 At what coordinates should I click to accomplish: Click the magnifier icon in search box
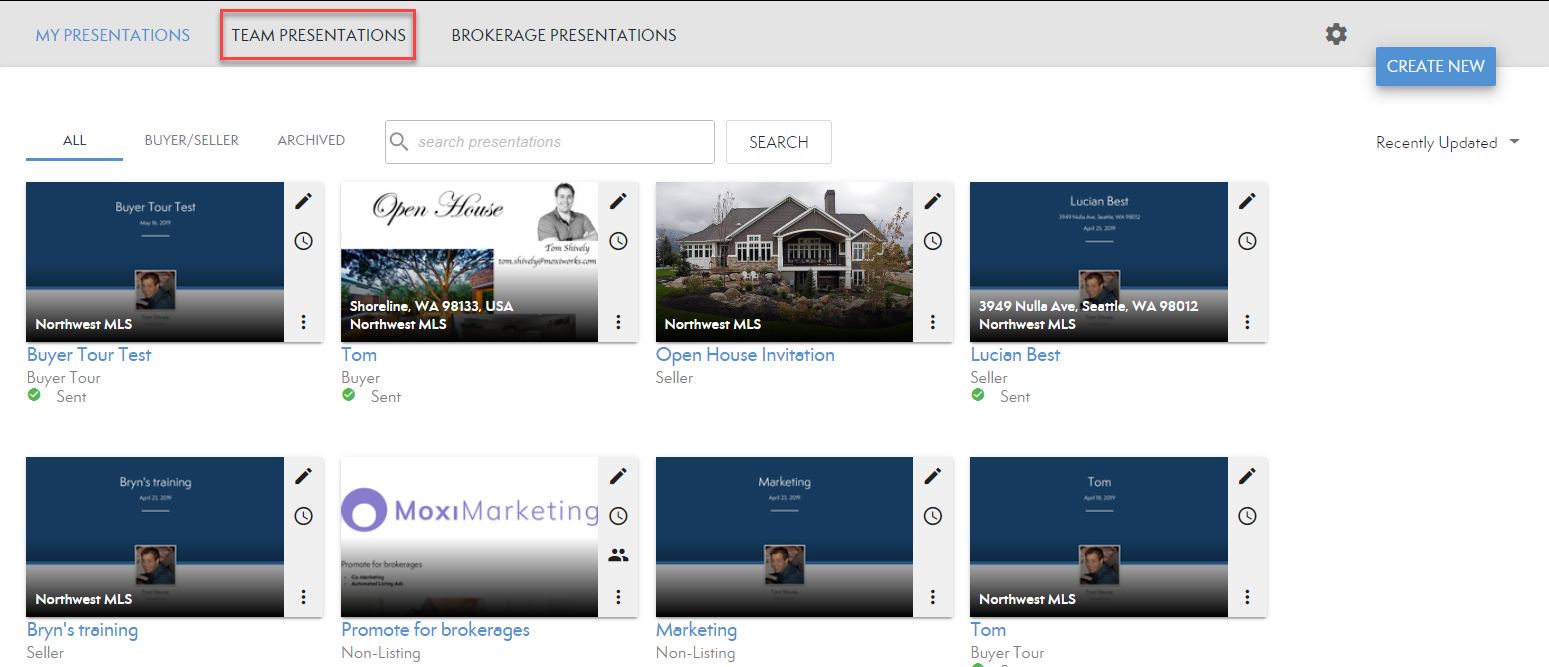(400, 142)
